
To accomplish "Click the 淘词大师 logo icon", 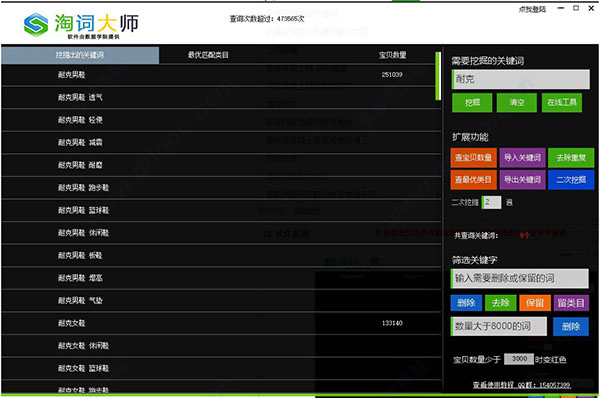I will [x=36, y=25].
